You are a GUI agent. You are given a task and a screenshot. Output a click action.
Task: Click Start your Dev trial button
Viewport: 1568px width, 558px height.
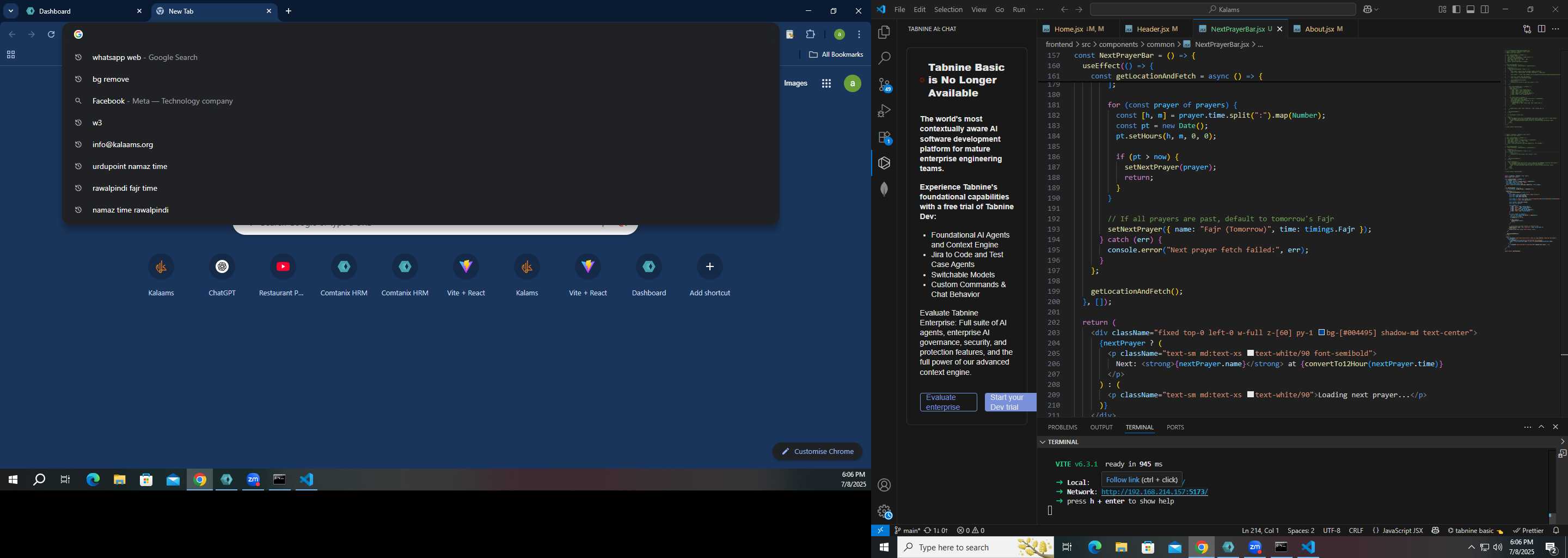tap(1010, 403)
